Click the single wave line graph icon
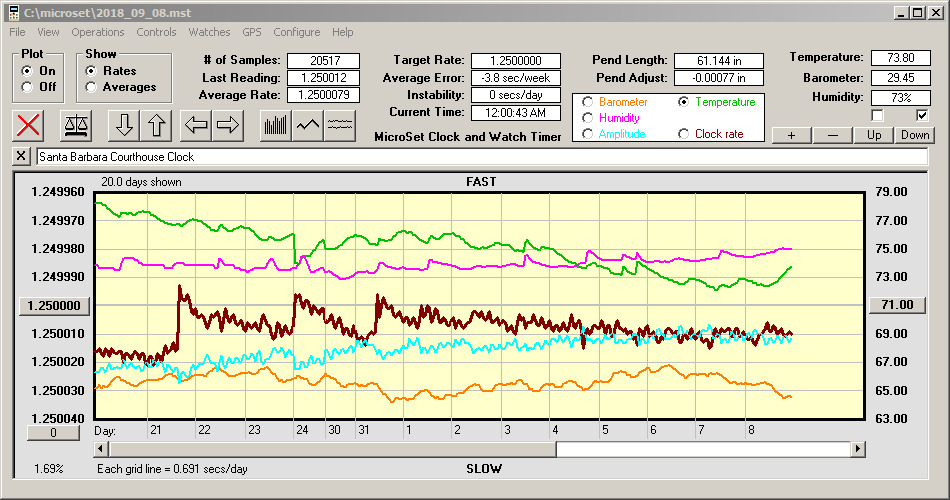The height and width of the screenshot is (500, 950). (x=308, y=125)
